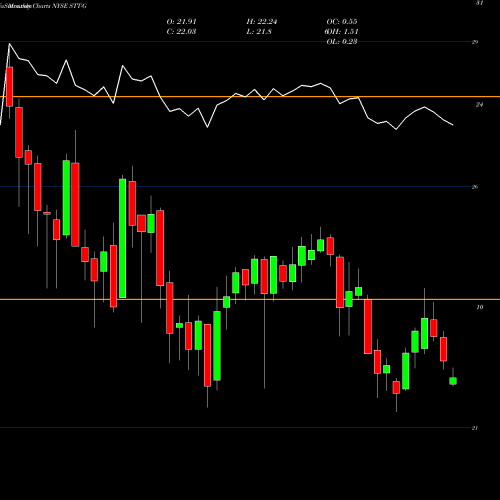Click the 'OC: 0.55' readout
This screenshot has width=500, height=500.
[x=342, y=22]
